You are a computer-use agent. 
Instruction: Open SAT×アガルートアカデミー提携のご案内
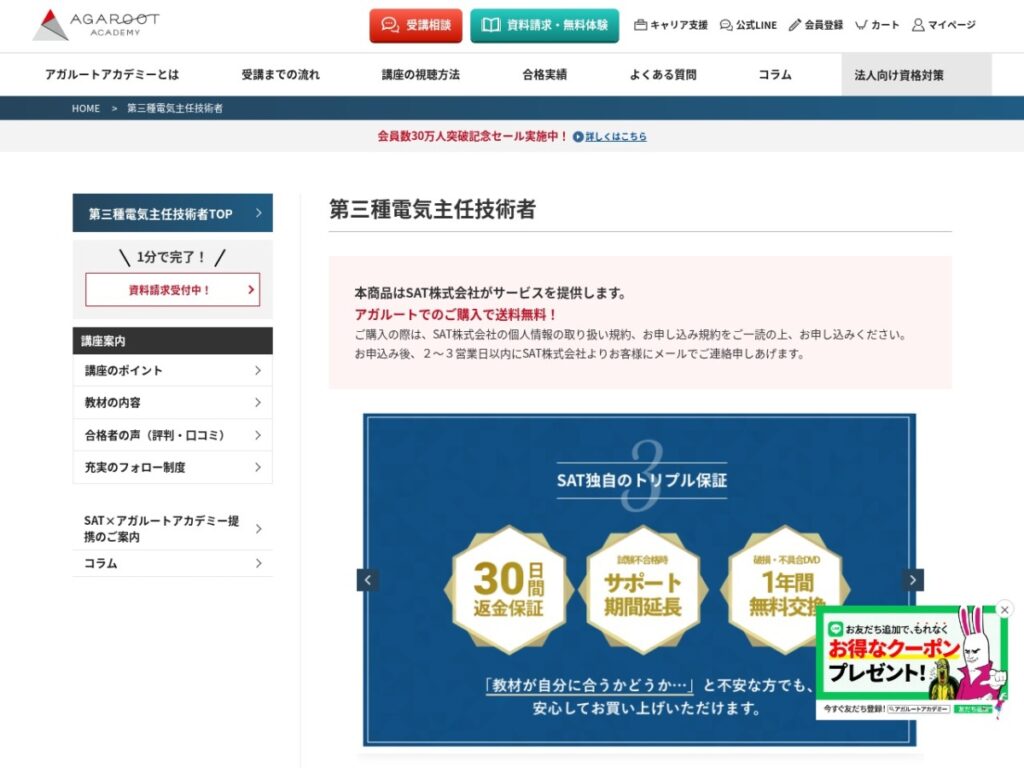tap(172, 528)
